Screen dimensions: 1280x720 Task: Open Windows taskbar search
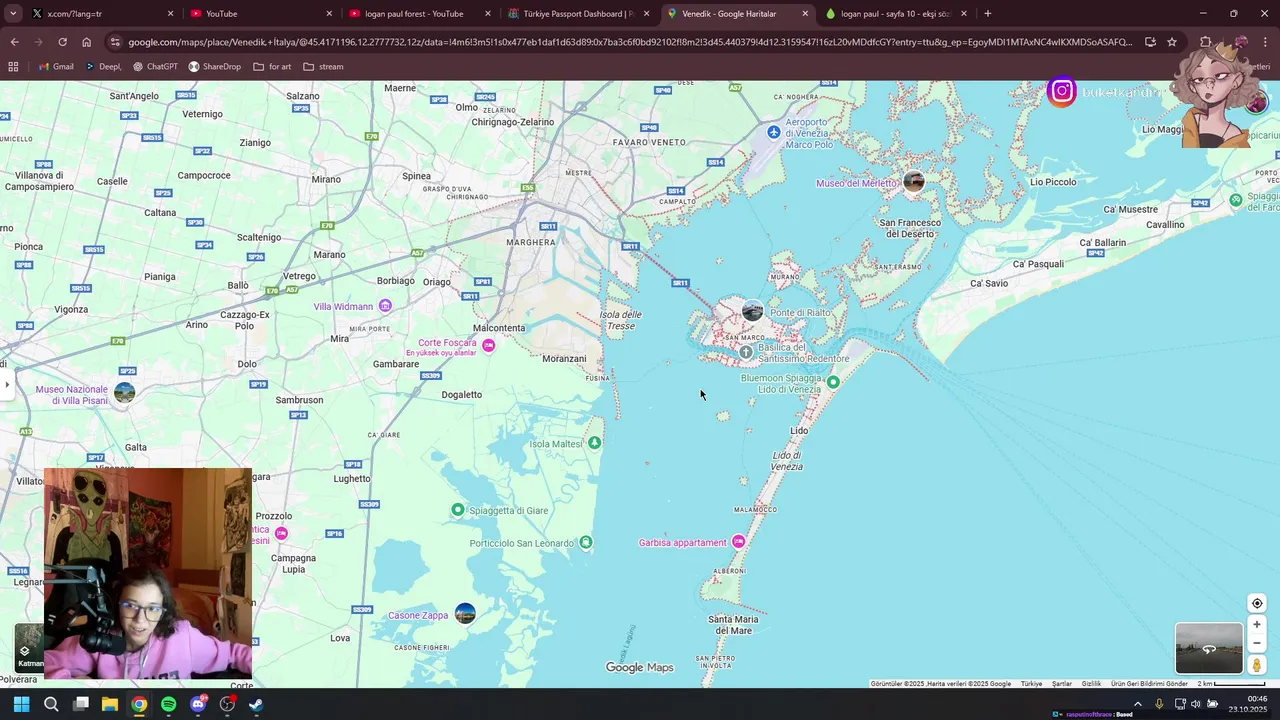tap(51, 704)
